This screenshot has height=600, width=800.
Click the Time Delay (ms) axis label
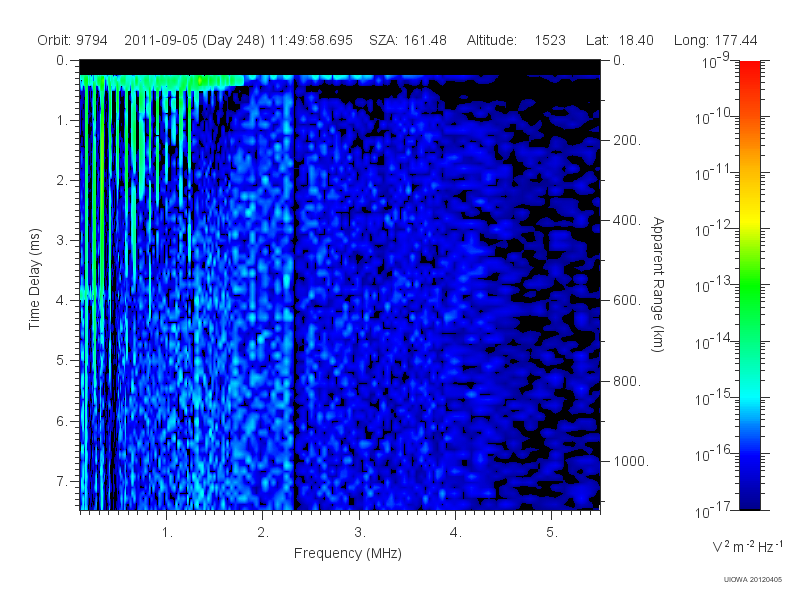pyautogui.click(x=34, y=279)
